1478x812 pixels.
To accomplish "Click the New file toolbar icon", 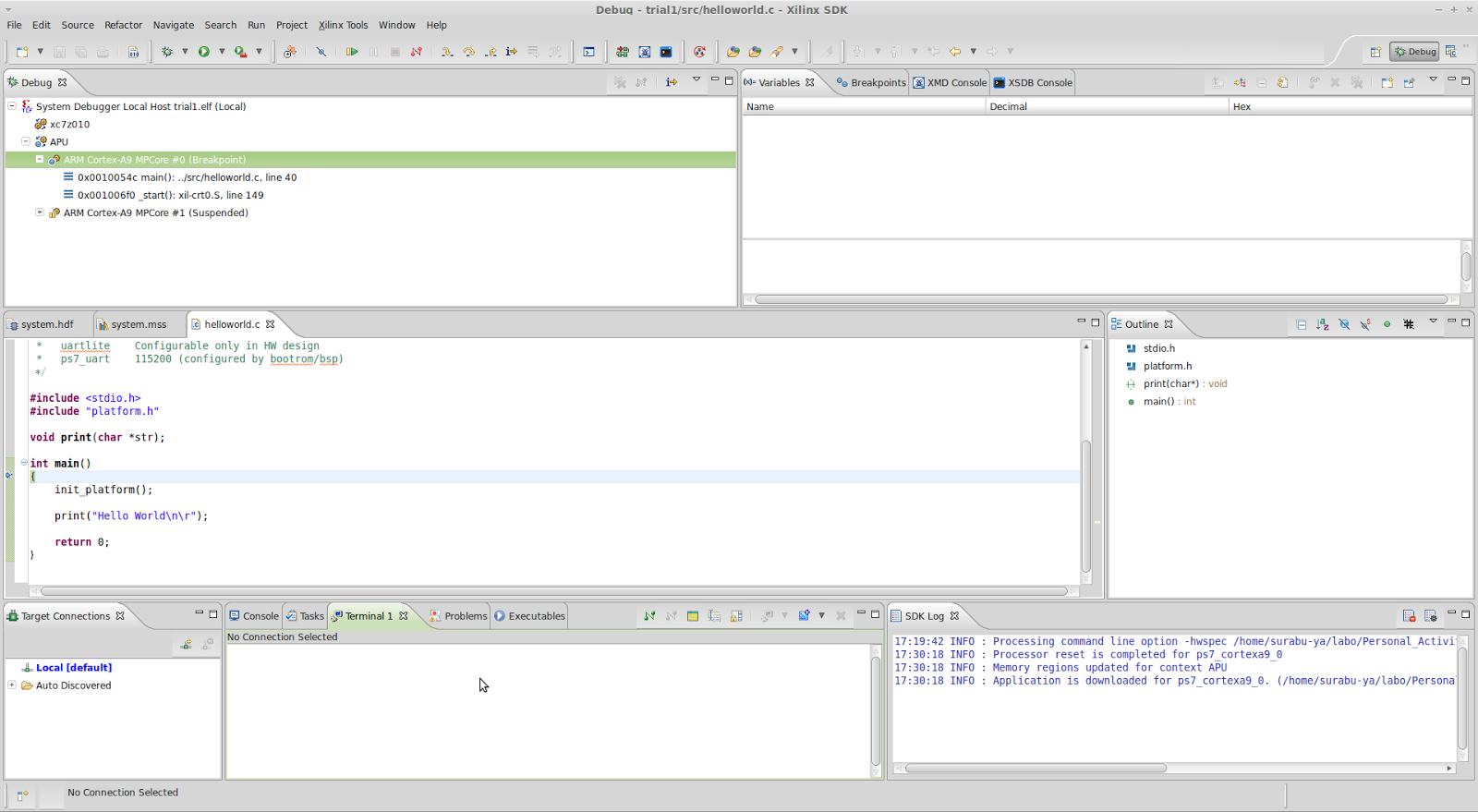I will (x=22, y=52).
